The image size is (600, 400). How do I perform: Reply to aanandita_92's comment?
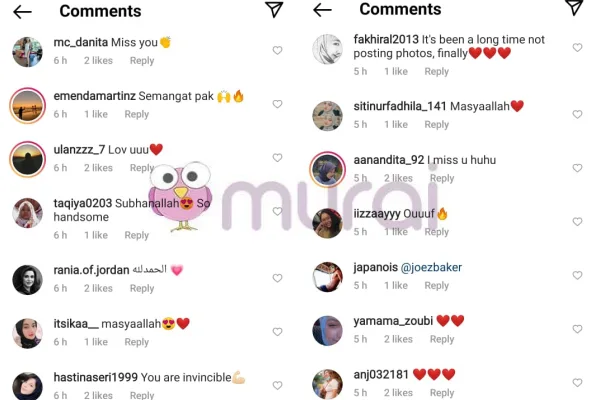click(x=442, y=178)
